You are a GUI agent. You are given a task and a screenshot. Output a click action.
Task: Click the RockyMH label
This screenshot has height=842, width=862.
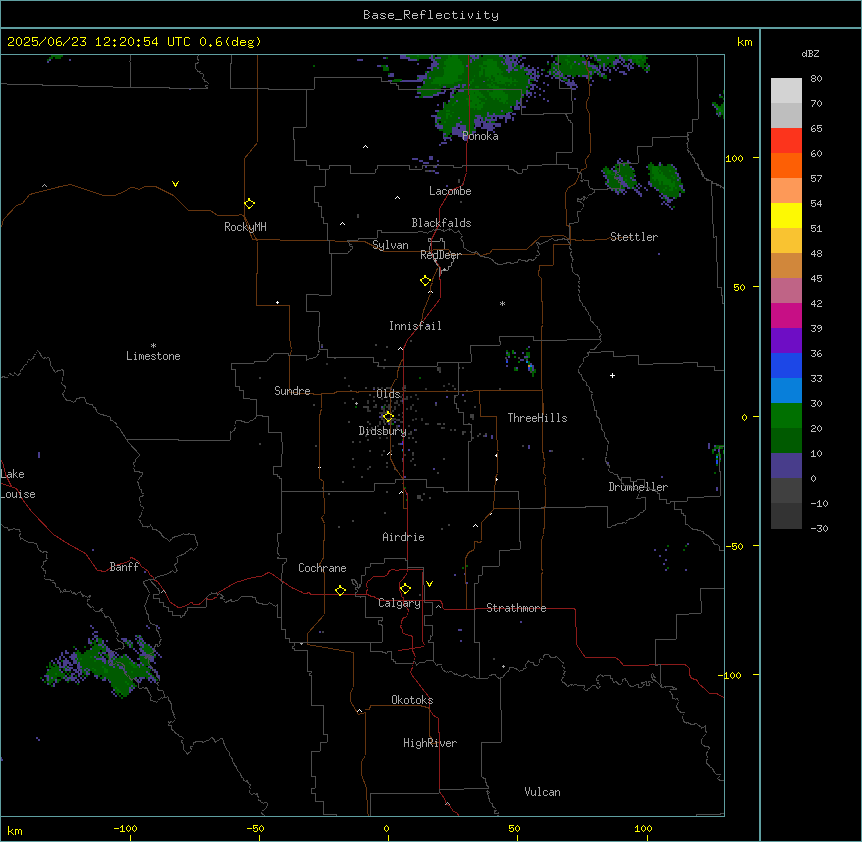245,227
